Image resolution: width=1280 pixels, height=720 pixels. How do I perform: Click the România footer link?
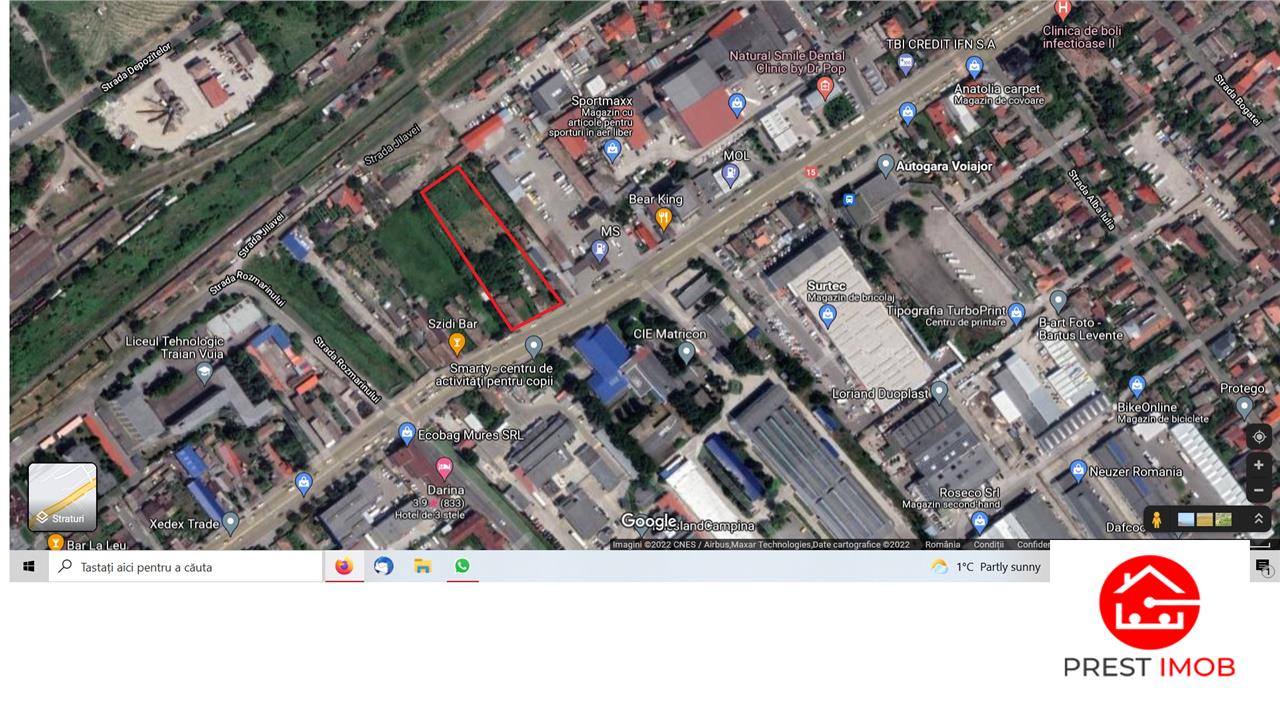[942, 545]
